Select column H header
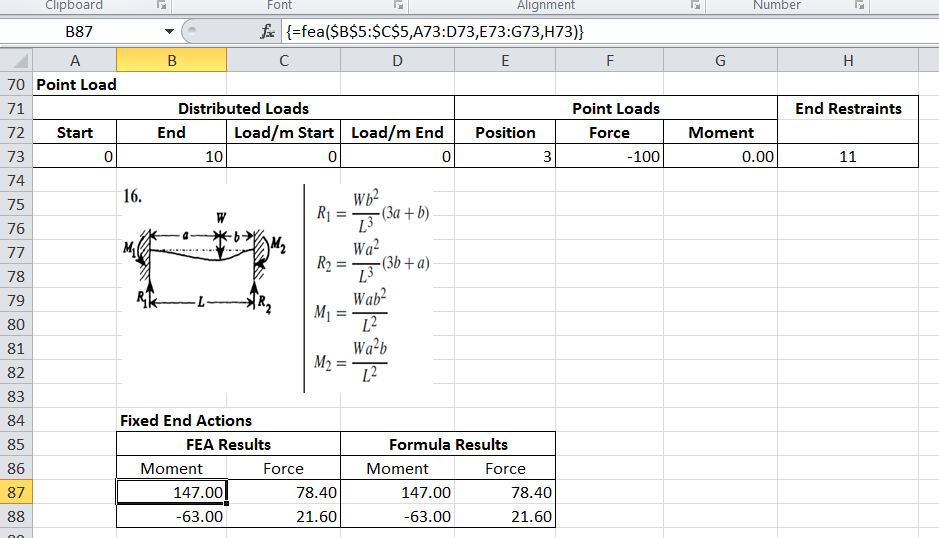 pos(848,61)
